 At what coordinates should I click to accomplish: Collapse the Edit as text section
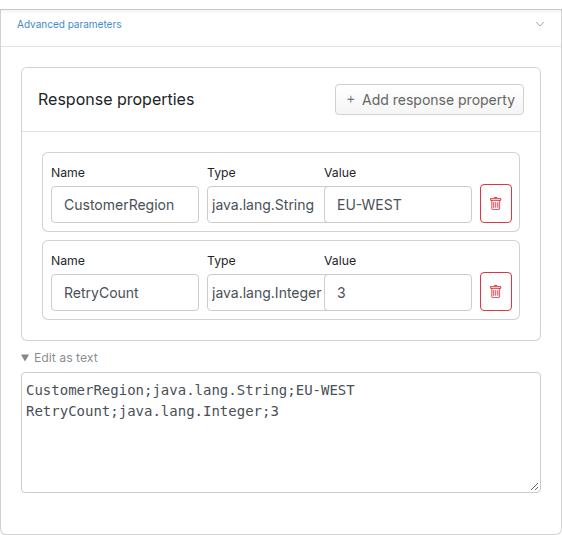[59, 358]
